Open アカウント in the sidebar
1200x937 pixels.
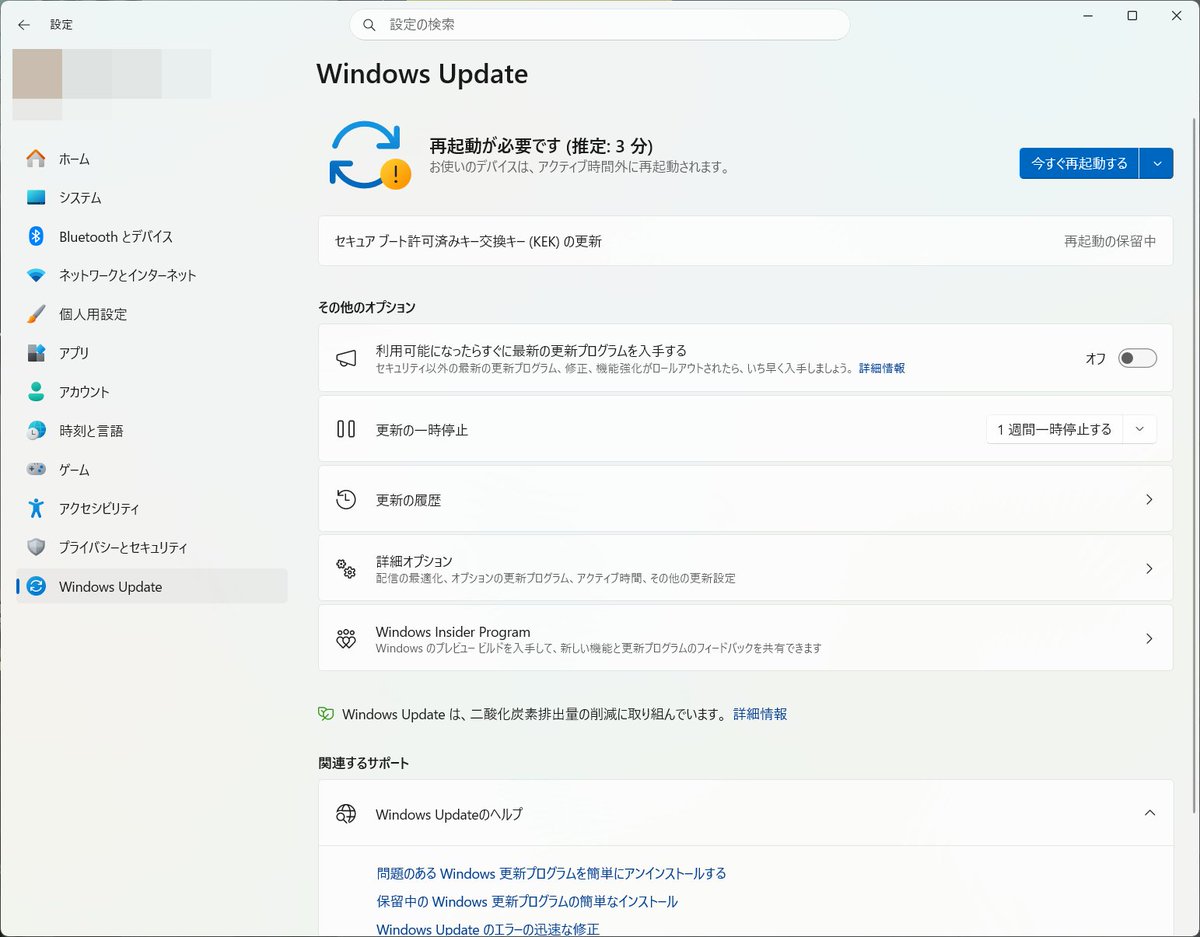coord(152,392)
